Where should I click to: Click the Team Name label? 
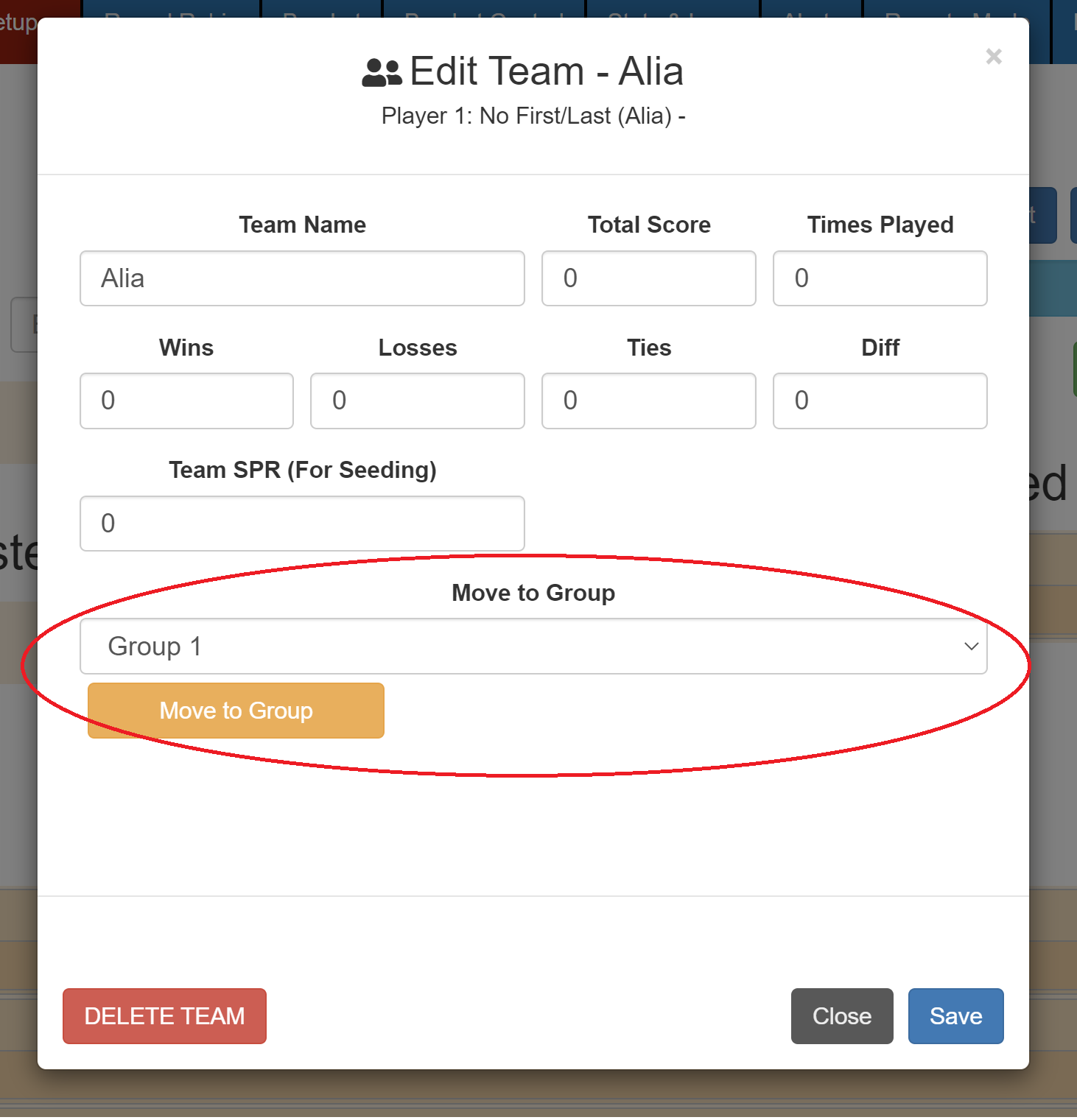302,225
